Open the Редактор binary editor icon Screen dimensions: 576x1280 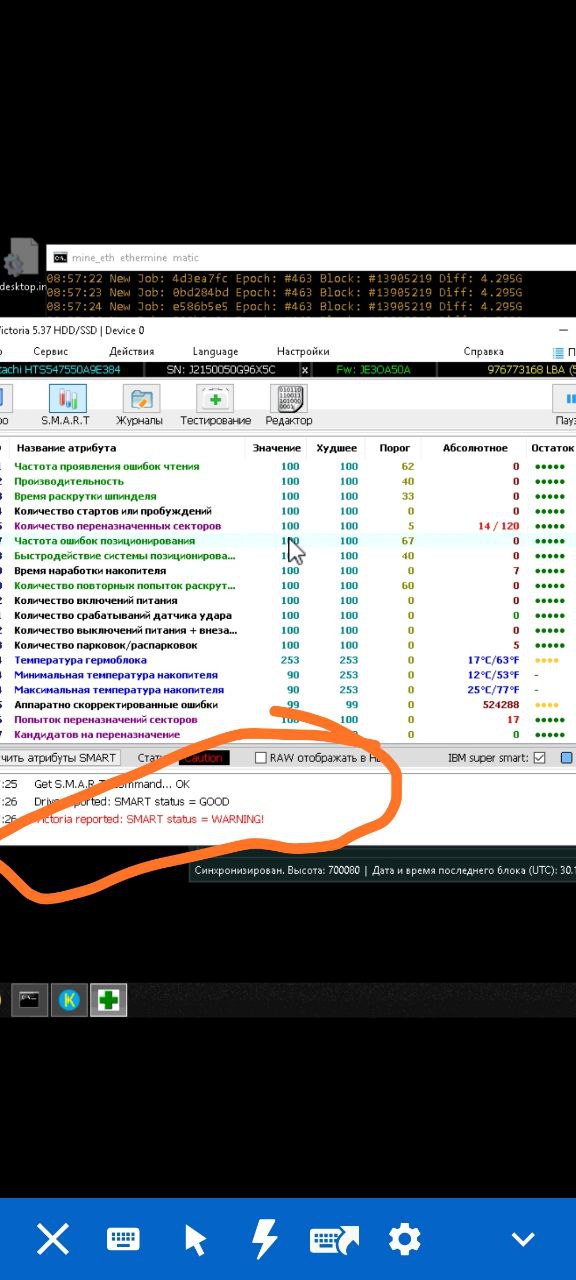pyautogui.click(x=288, y=405)
